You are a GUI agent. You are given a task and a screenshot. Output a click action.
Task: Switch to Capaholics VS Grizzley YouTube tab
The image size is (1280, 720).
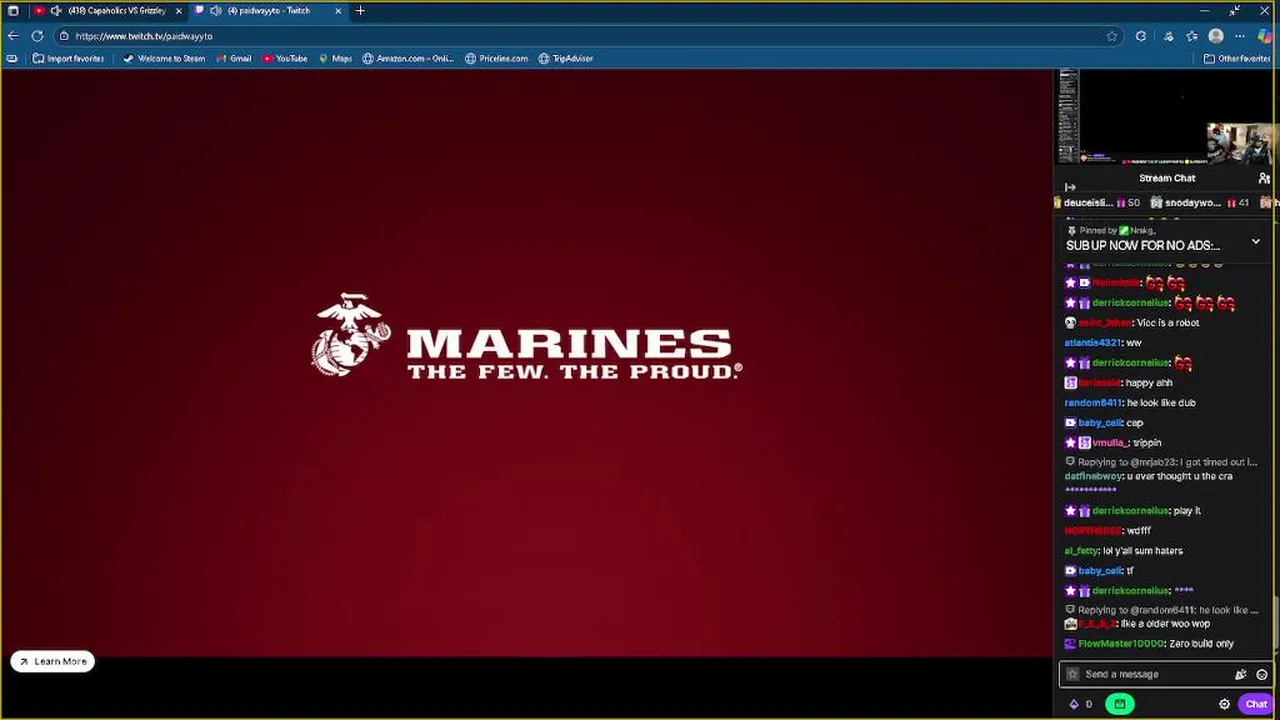pos(110,11)
